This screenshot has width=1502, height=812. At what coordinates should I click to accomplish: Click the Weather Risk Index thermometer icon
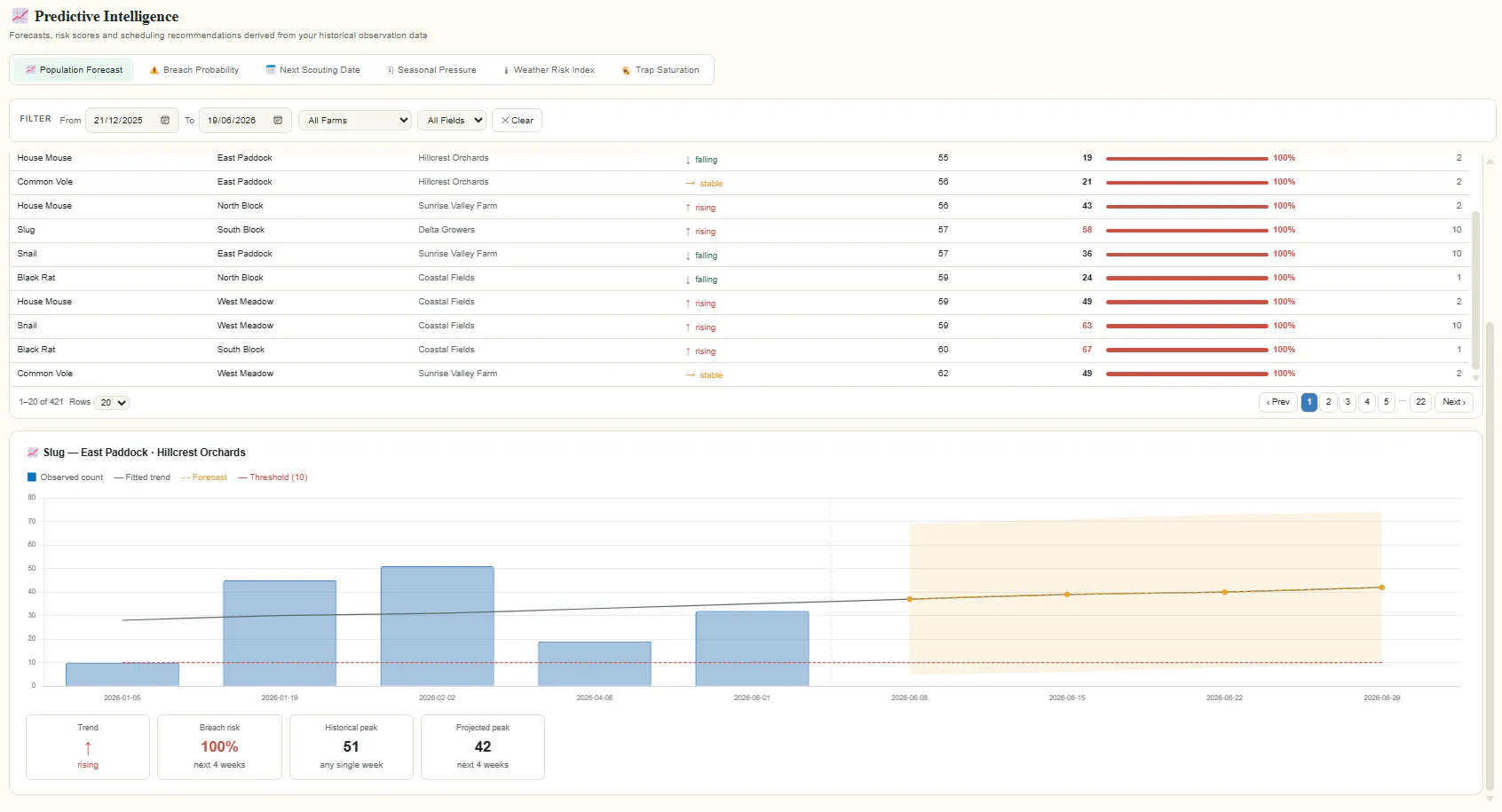click(506, 70)
